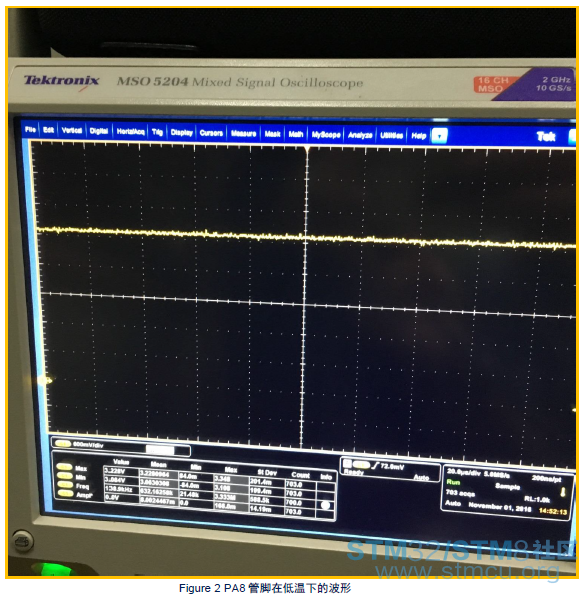Click the small icon at the trigger readout's start

[x=347, y=464]
